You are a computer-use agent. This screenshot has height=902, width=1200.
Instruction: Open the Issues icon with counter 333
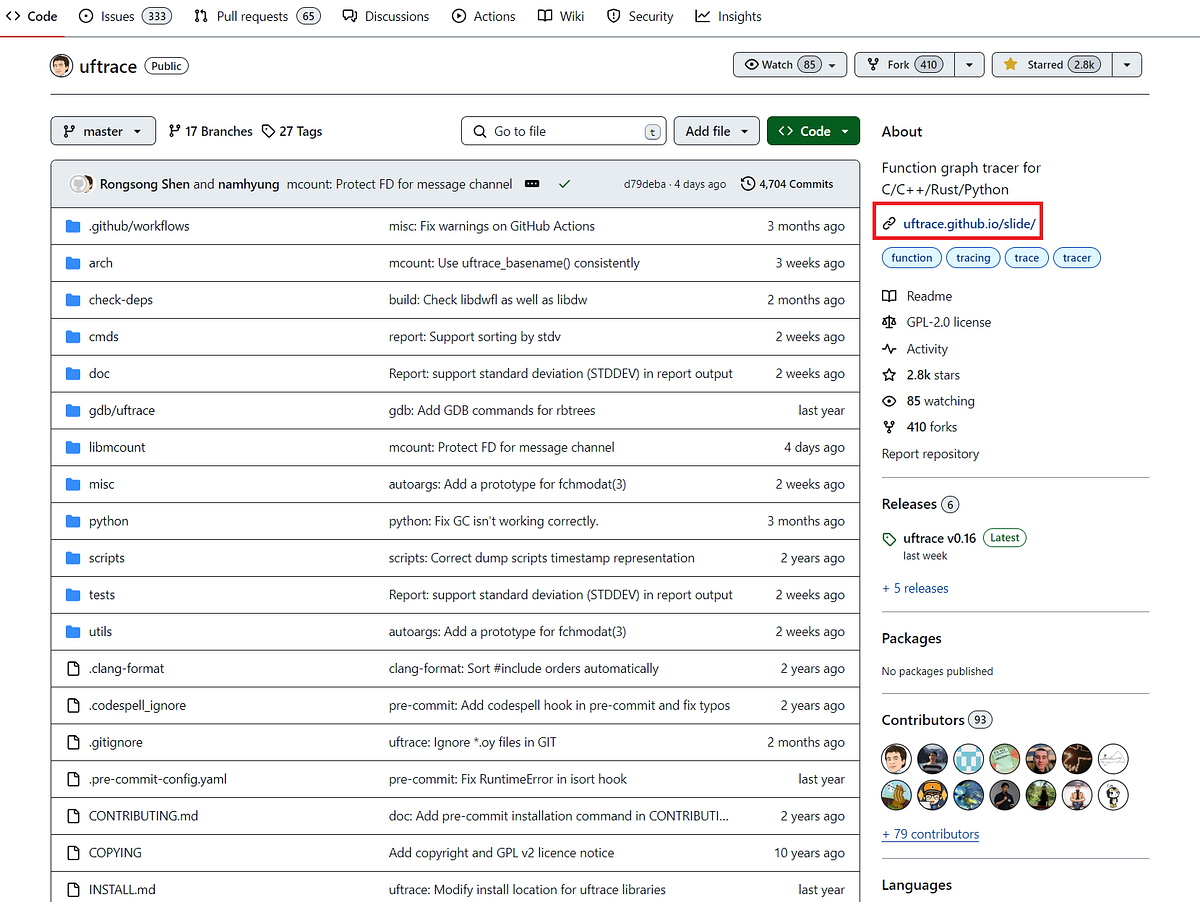pos(88,16)
